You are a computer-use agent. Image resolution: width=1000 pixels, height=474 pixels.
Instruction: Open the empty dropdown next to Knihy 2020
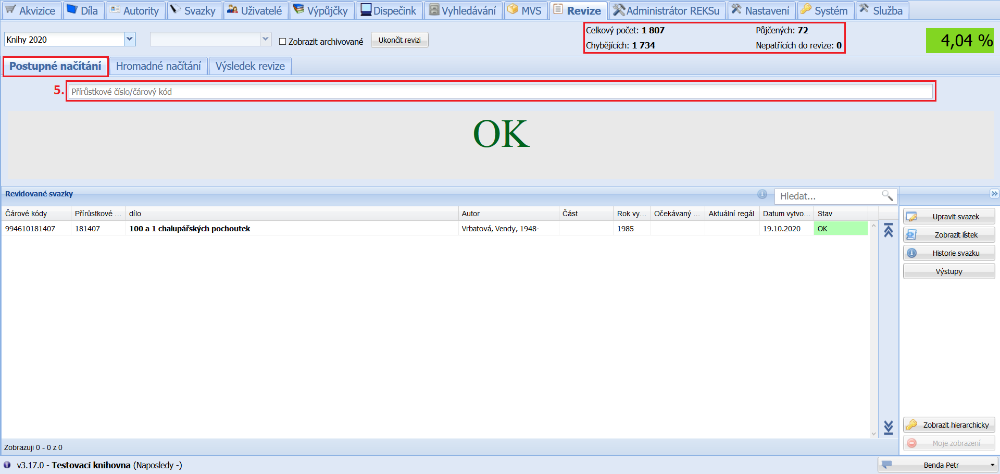pyautogui.click(x=265, y=40)
